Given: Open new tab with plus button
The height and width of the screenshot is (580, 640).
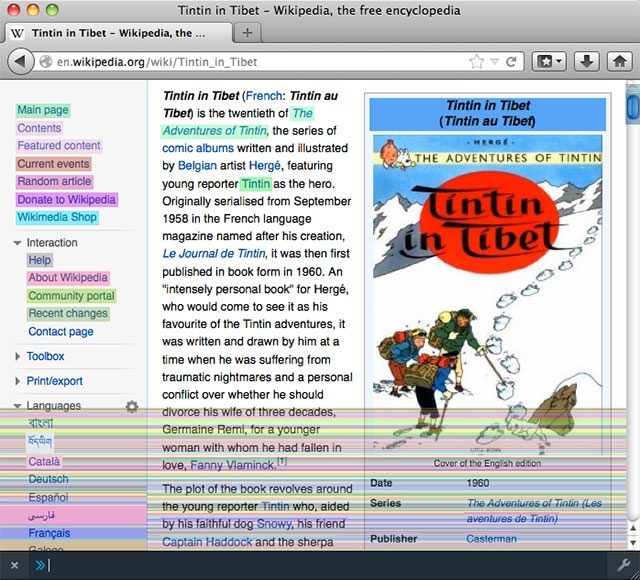Looking at the screenshot, I should click(248, 32).
